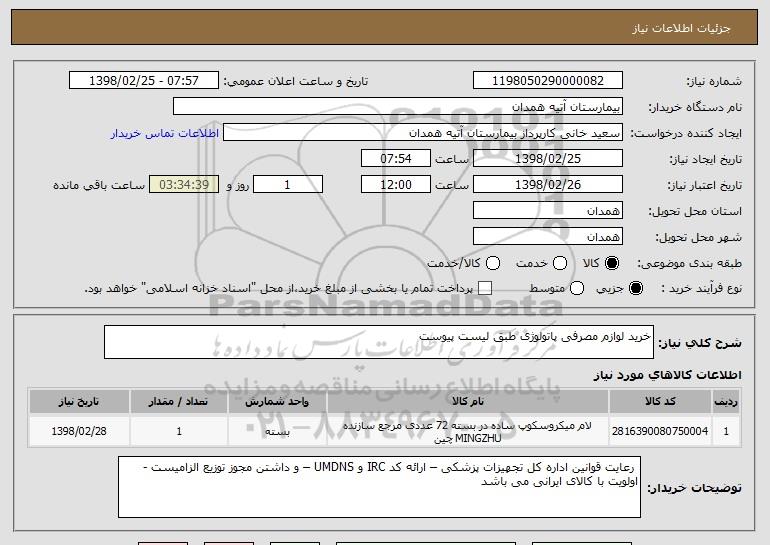This screenshot has width=770, height=545.
Task: Click the need date cell 1398/02/28
Action: 79,431
